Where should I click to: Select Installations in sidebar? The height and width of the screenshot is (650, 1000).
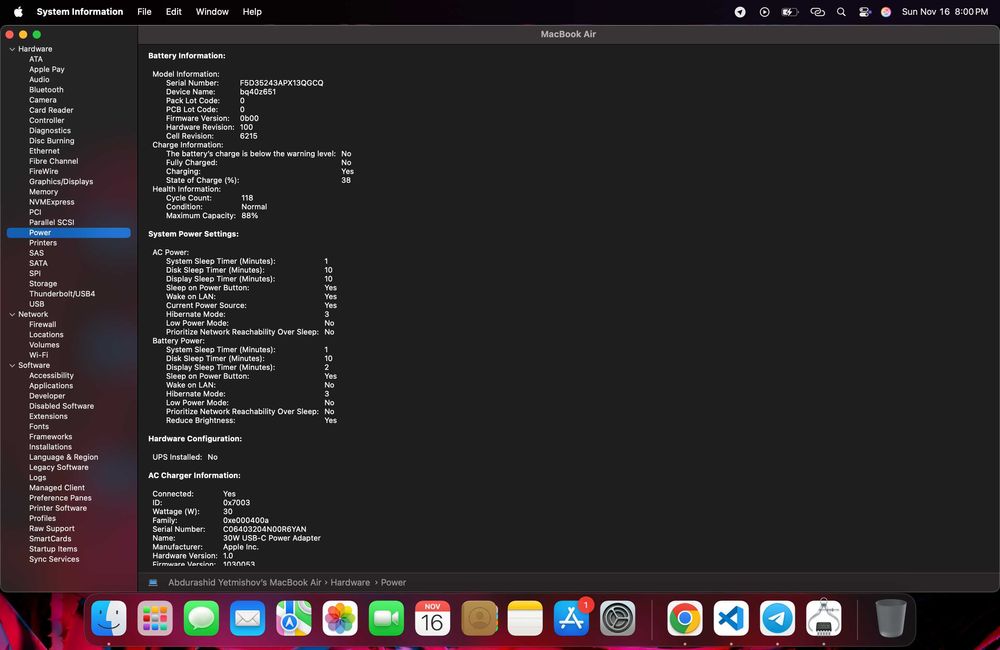(50, 447)
